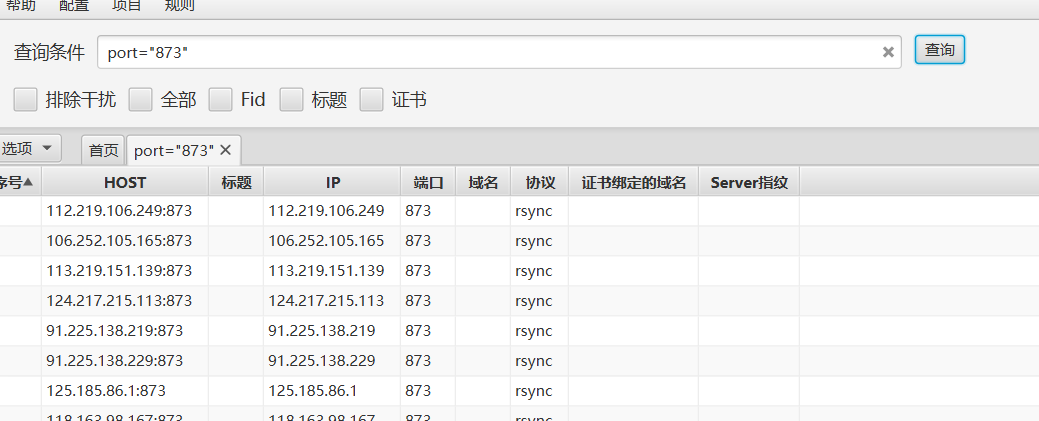The height and width of the screenshot is (421, 1039).
Task: Clear the query text with the X icon
Action: pyautogui.click(x=888, y=52)
